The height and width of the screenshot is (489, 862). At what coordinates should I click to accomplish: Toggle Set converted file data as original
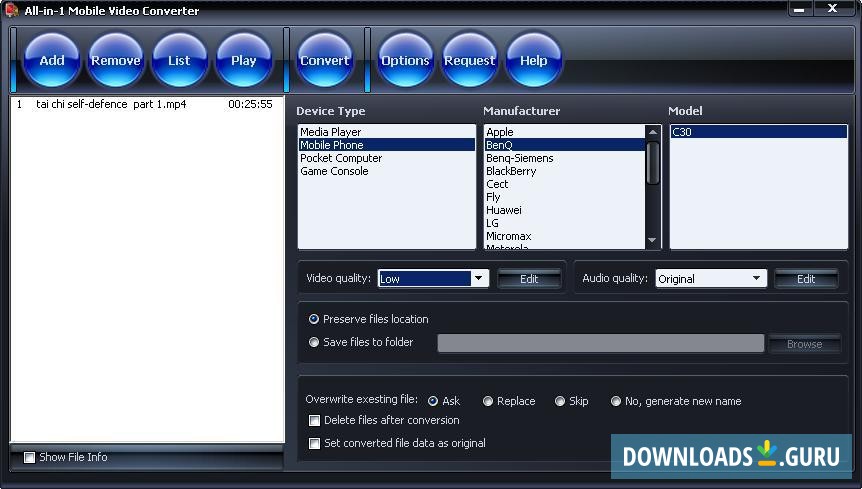(x=314, y=443)
